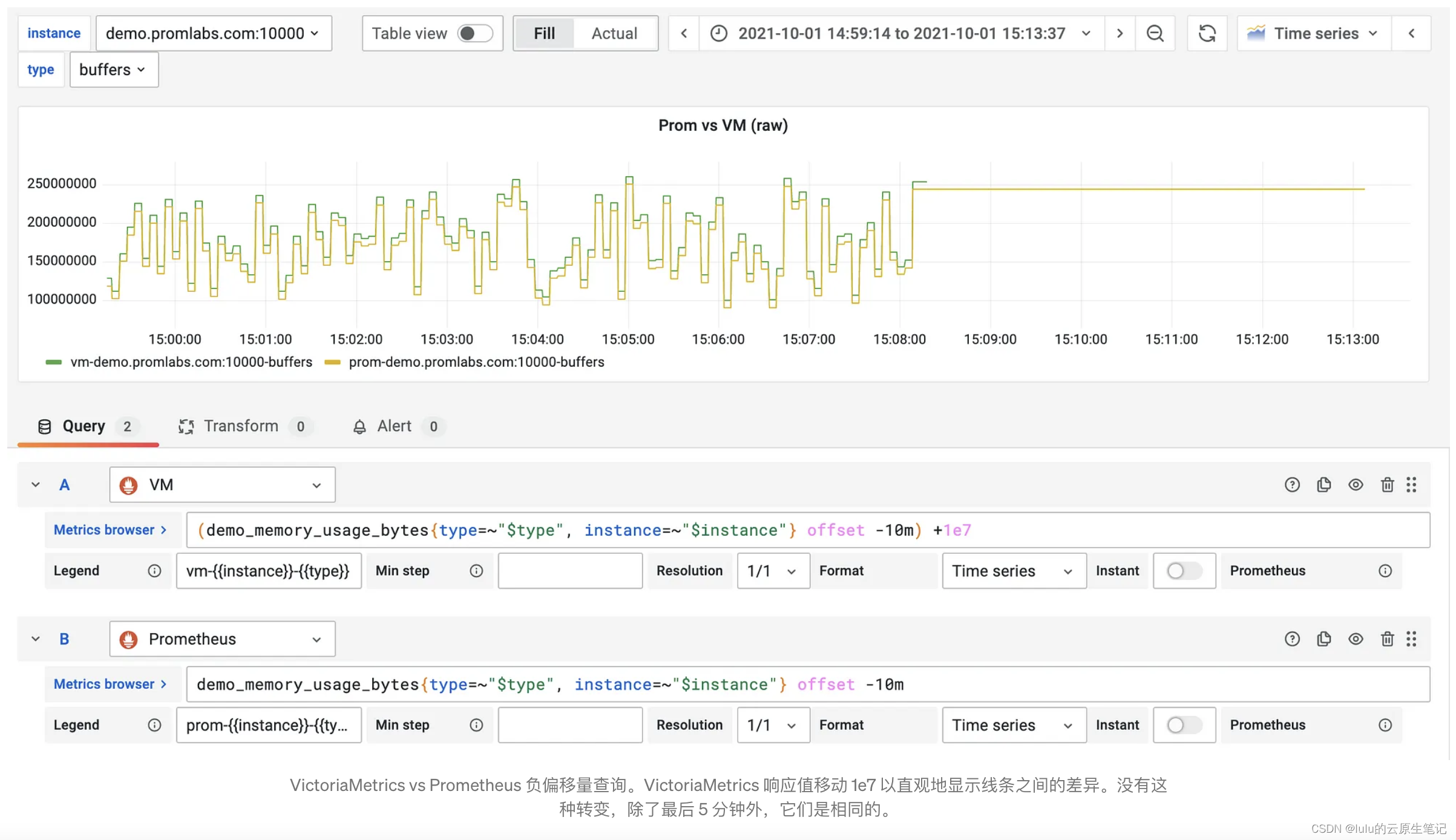The width and height of the screenshot is (1456, 840).
Task: Edit Legend format for query B
Action: click(269, 725)
